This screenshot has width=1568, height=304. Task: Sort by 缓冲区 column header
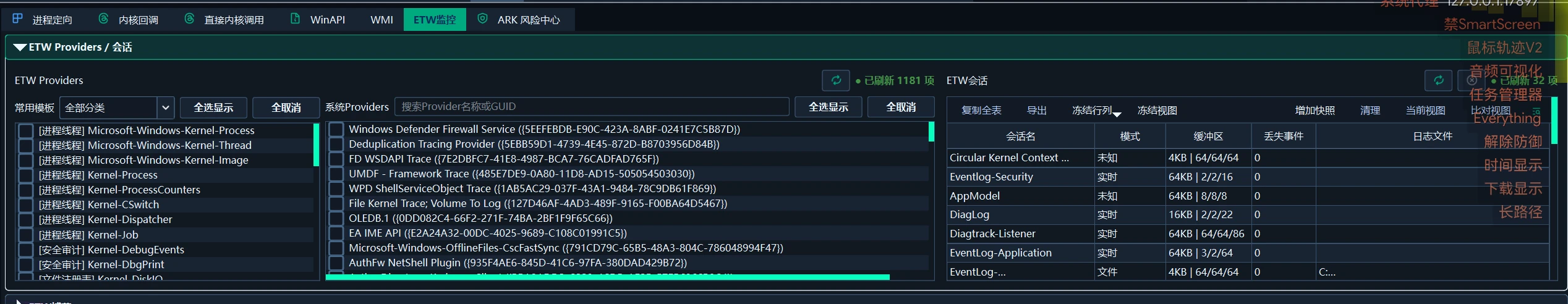click(x=1208, y=136)
